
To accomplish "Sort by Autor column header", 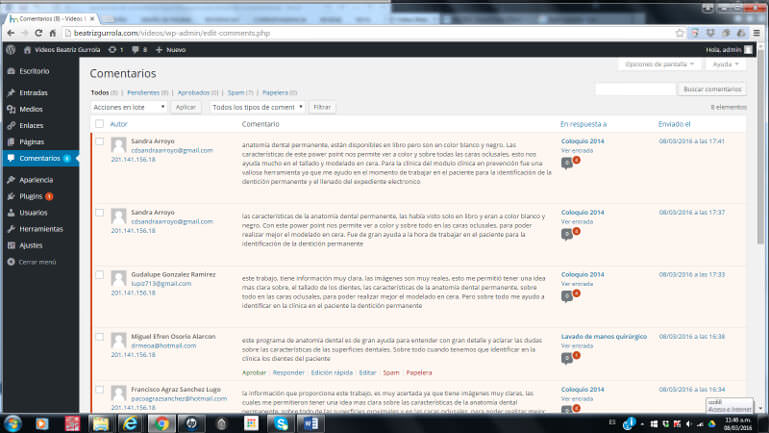I will pos(119,124).
